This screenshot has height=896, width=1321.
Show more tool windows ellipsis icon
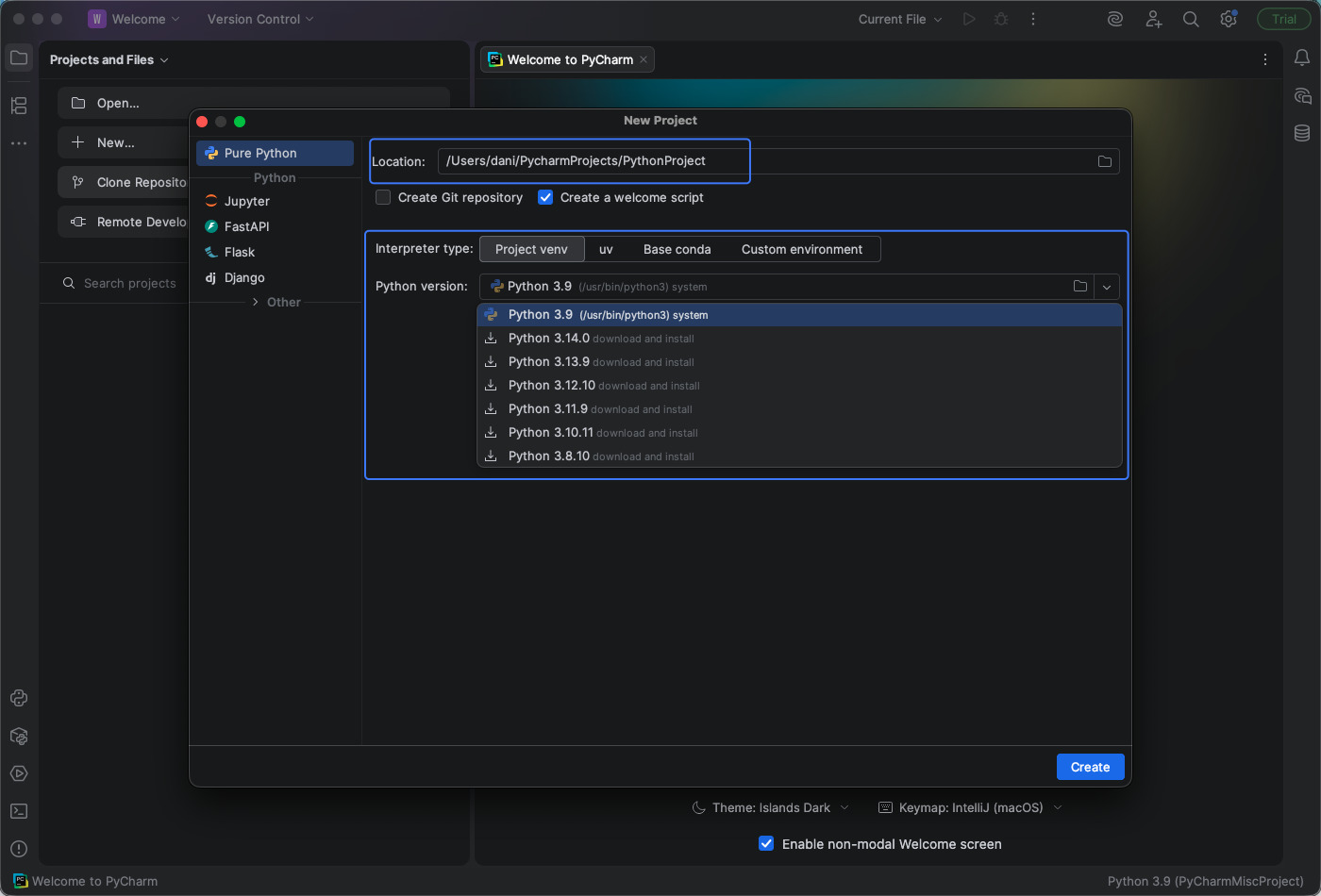(x=19, y=143)
